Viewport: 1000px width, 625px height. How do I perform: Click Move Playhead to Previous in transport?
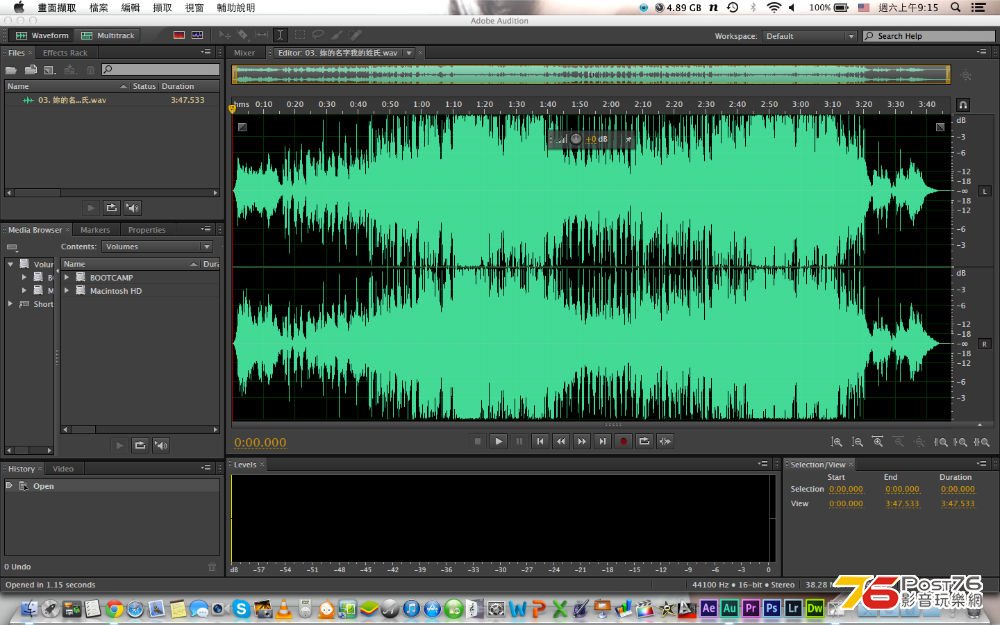(540, 441)
